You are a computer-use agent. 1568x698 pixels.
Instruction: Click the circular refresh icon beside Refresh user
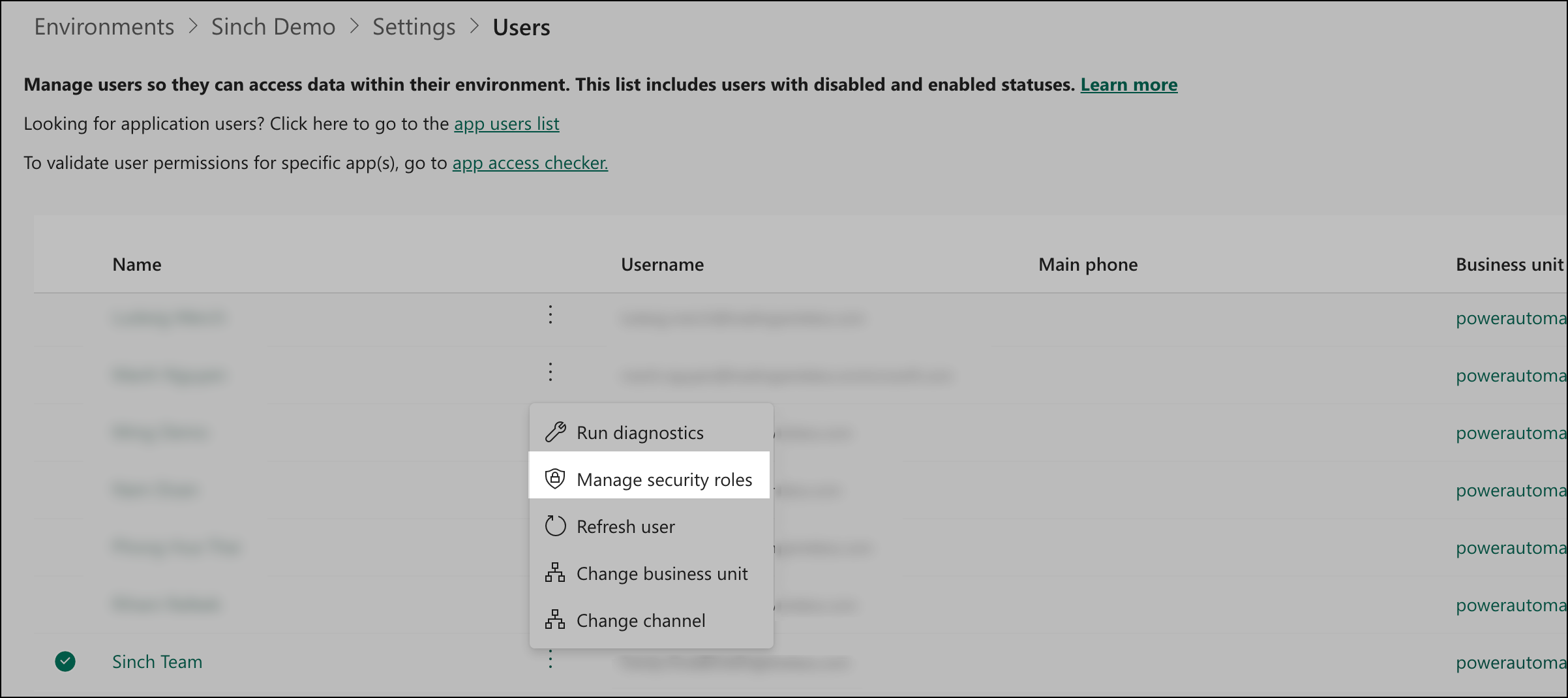click(555, 526)
